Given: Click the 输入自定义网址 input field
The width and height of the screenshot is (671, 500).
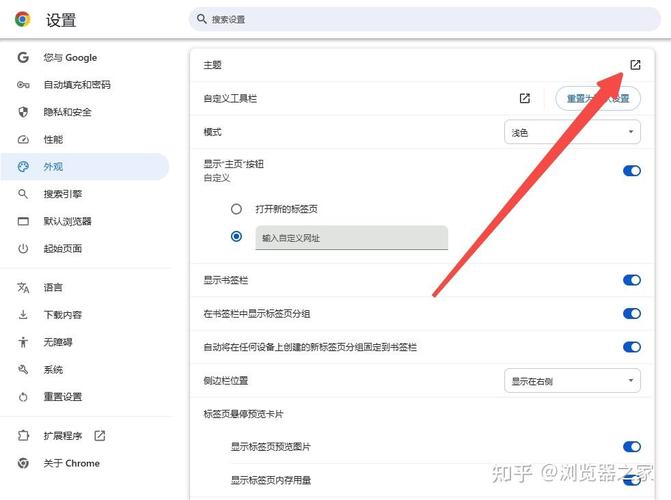Looking at the screenshot, I should pos(352,238).
